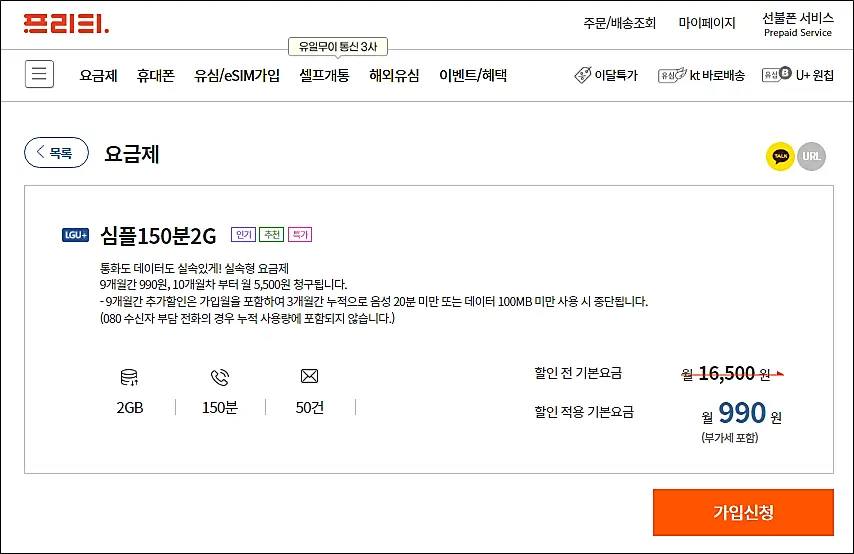Click the 요금제 page heading

[132, 154]
